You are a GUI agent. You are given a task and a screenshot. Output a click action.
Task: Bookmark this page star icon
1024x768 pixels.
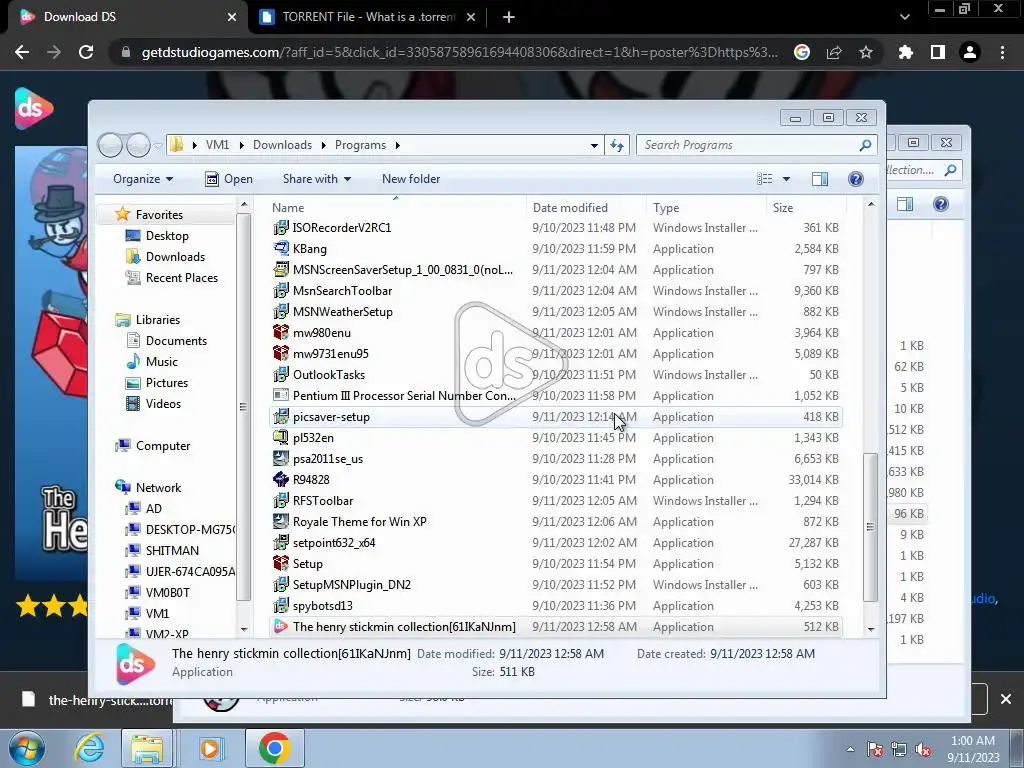point(865,52)
